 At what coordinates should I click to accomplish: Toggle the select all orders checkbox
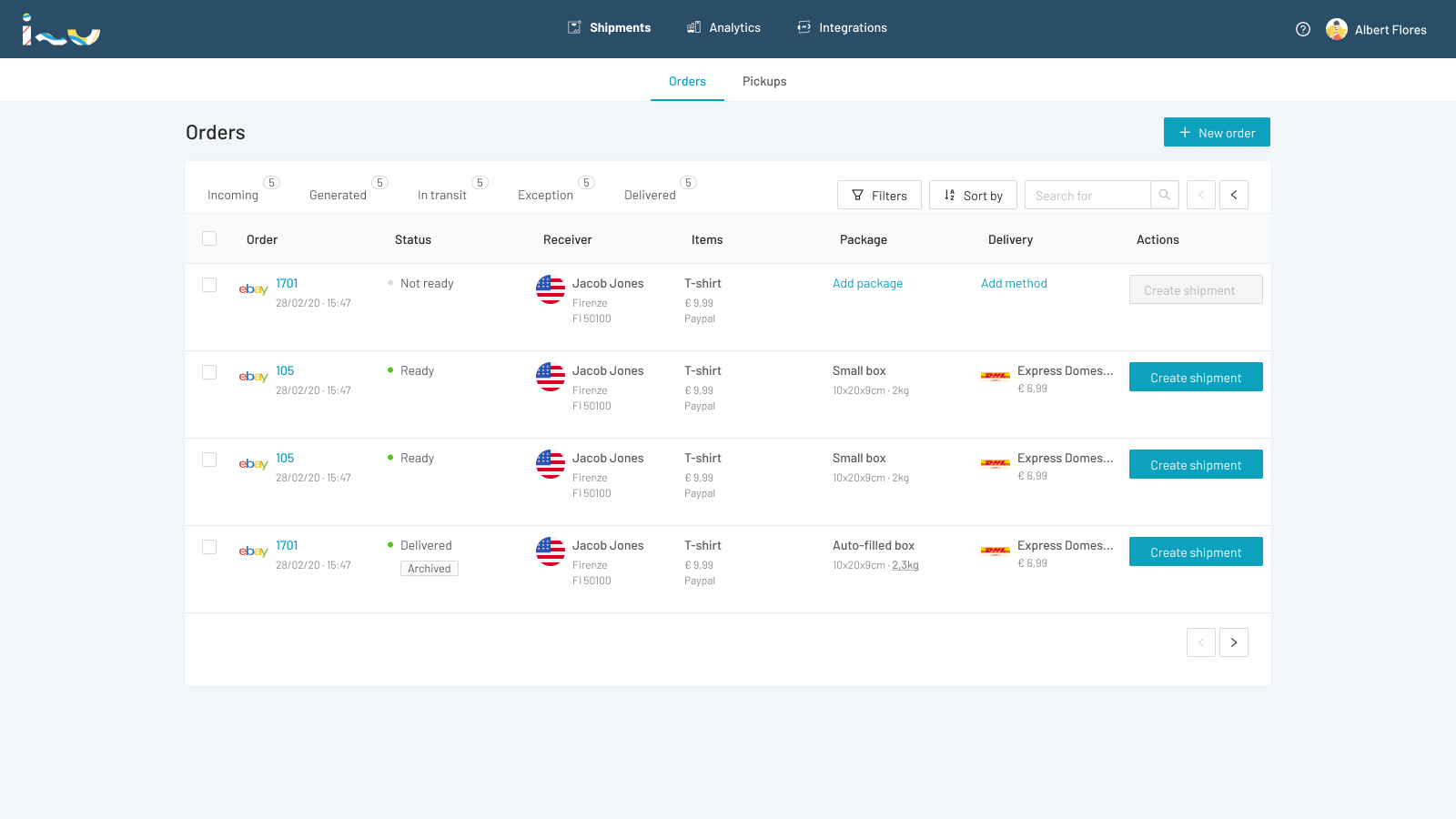pos(209,238)
